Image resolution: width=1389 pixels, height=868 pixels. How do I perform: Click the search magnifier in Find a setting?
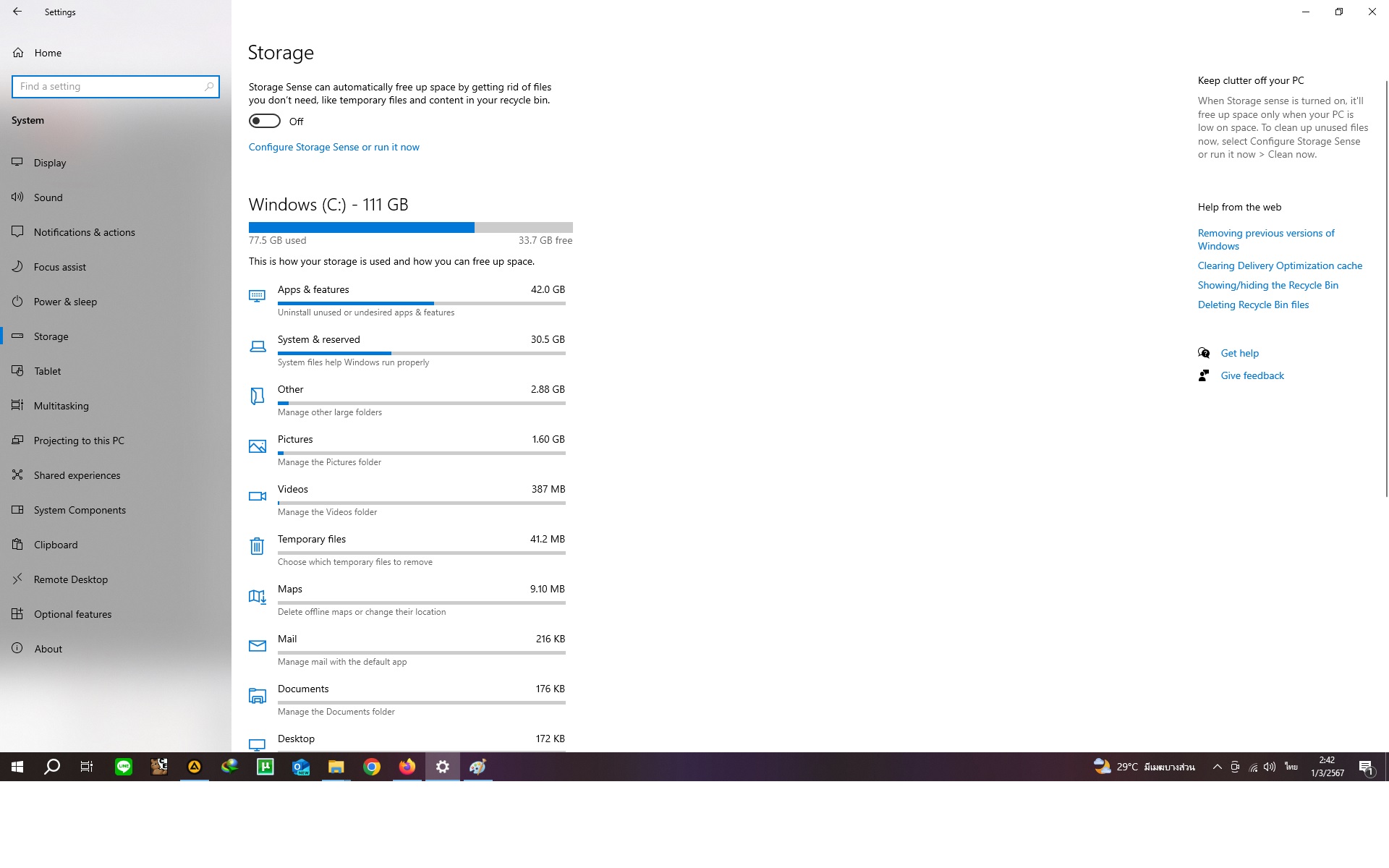[x=209, y=86]
